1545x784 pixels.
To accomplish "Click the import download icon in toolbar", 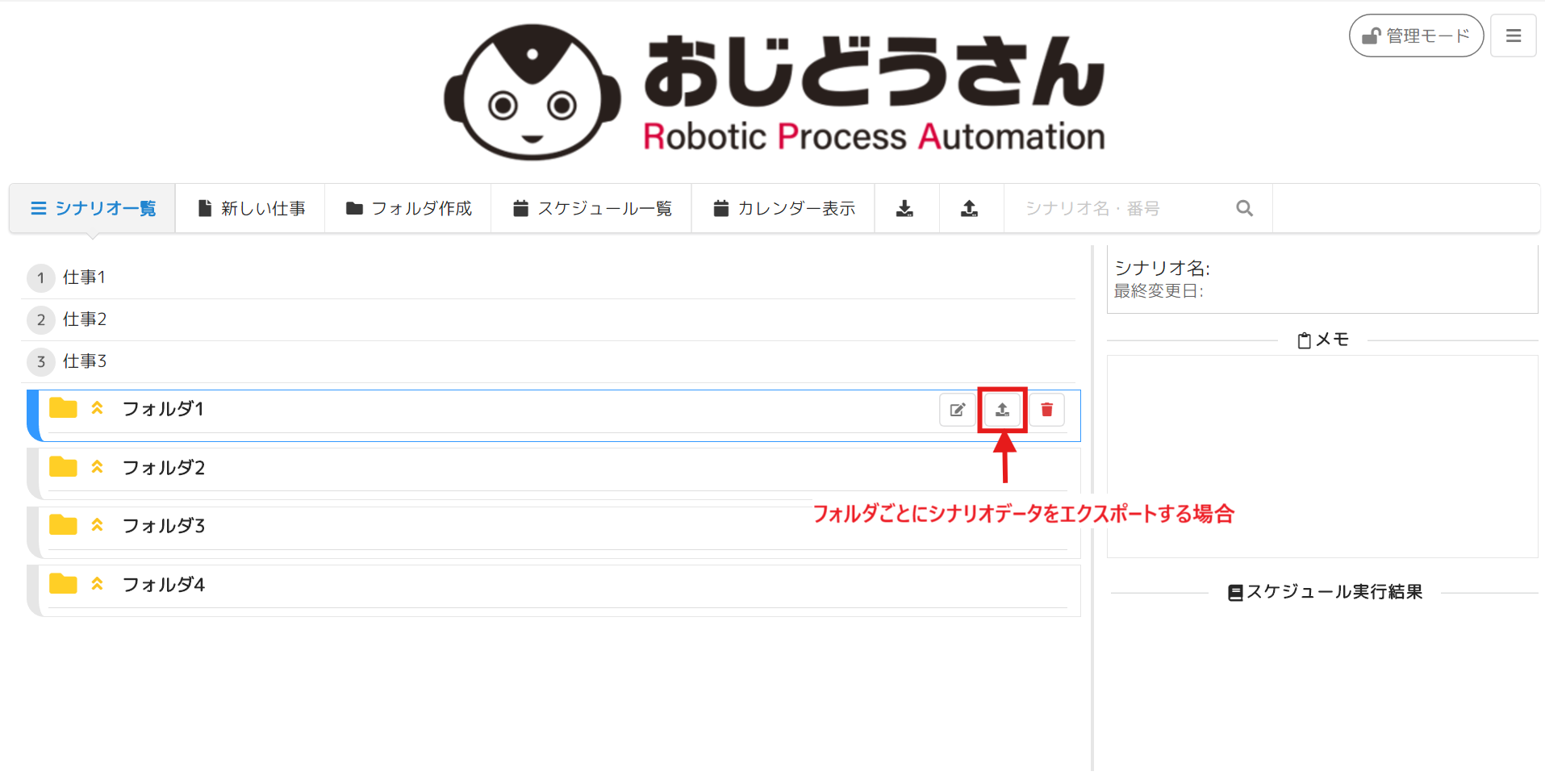I will pos(905,208).
